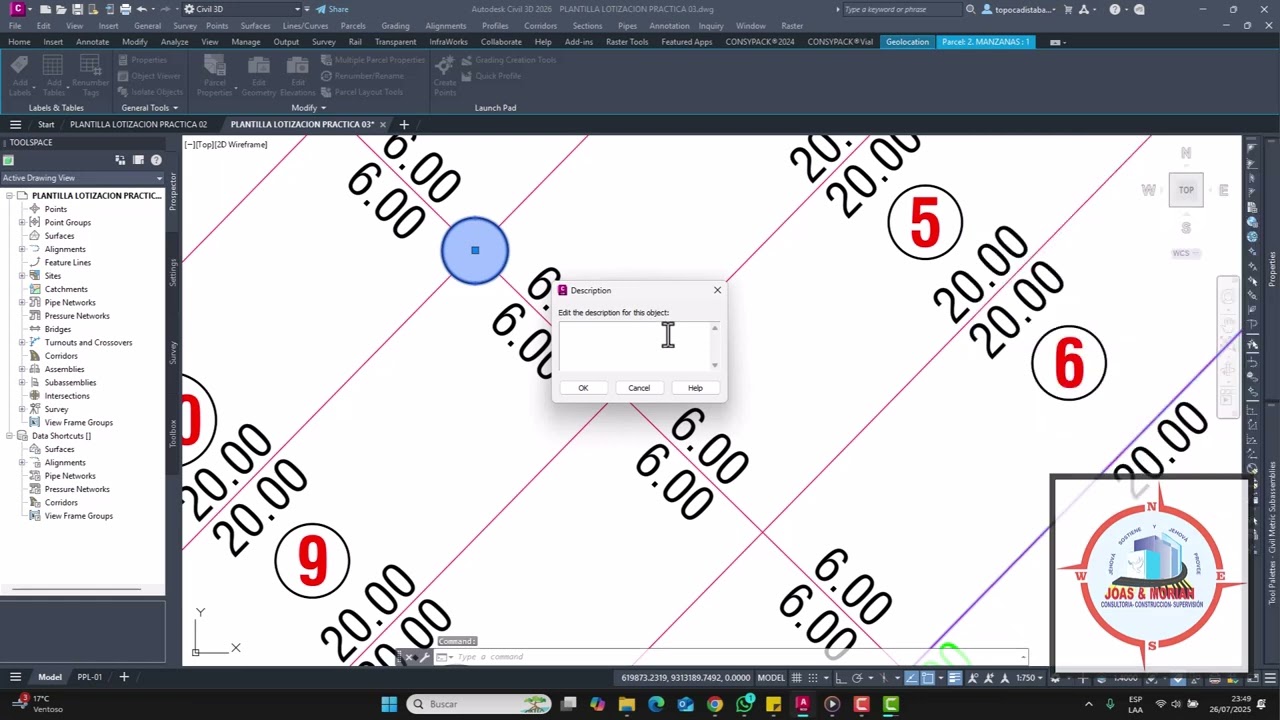Screen dimensions: 1280x720
Task: Open the Toolspace help question-mark icon
Action: [156, 160]
